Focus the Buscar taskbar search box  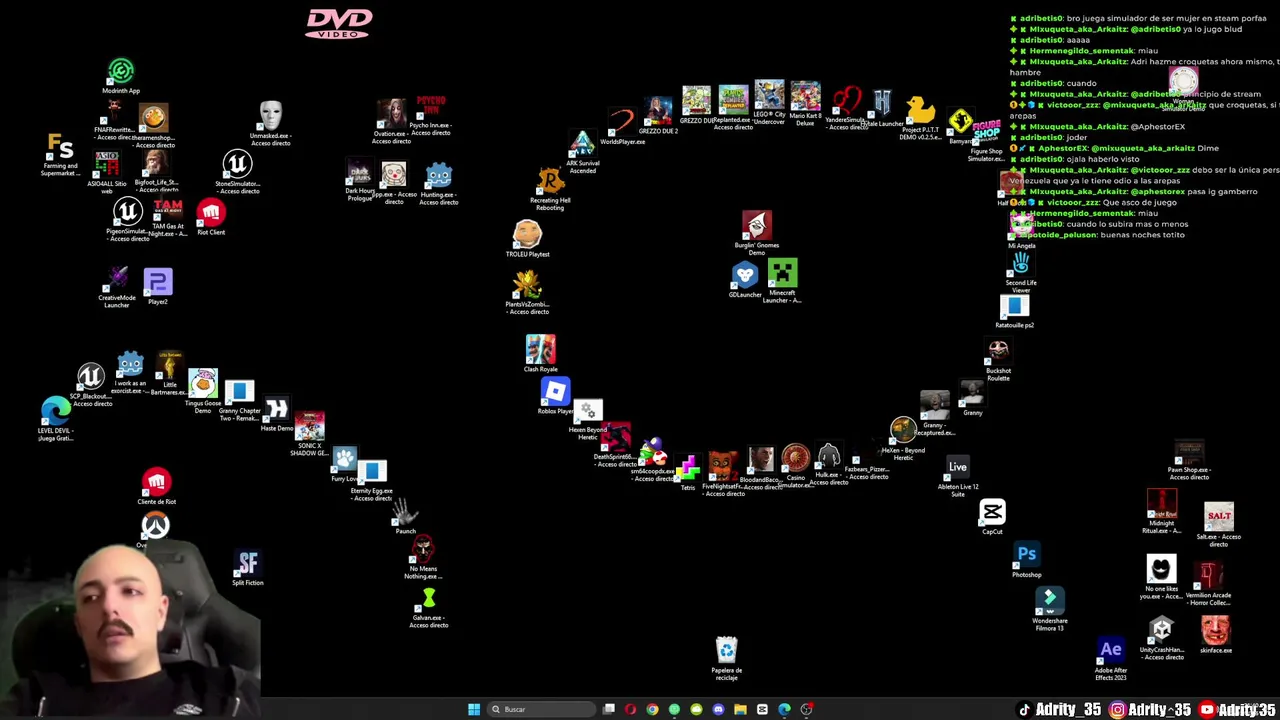542,709
